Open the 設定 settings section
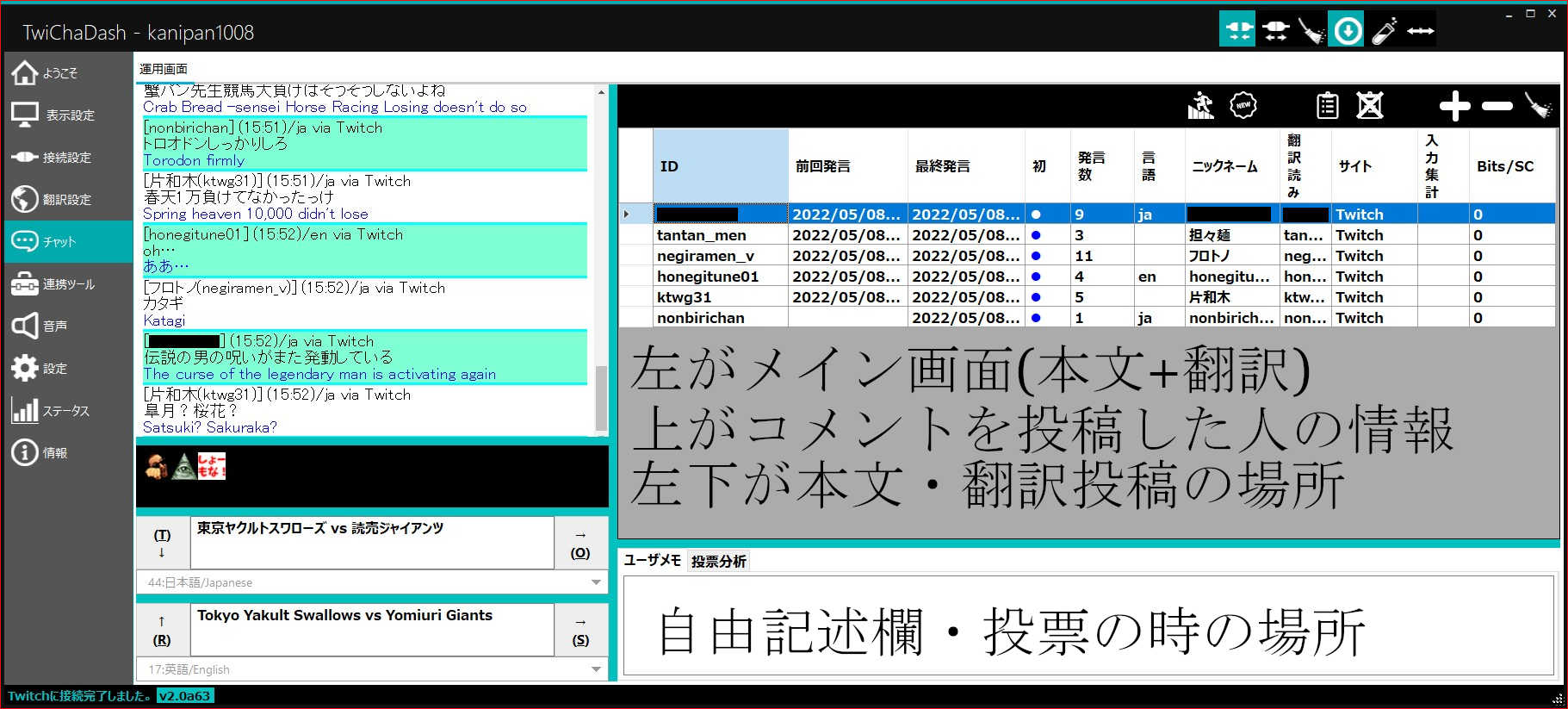Viewport: 1568px width, 709px height. coord(67,368)
